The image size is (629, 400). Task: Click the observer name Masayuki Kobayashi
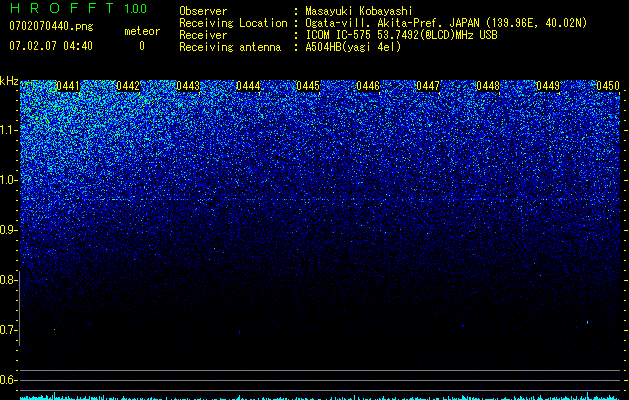coord(359,11)
